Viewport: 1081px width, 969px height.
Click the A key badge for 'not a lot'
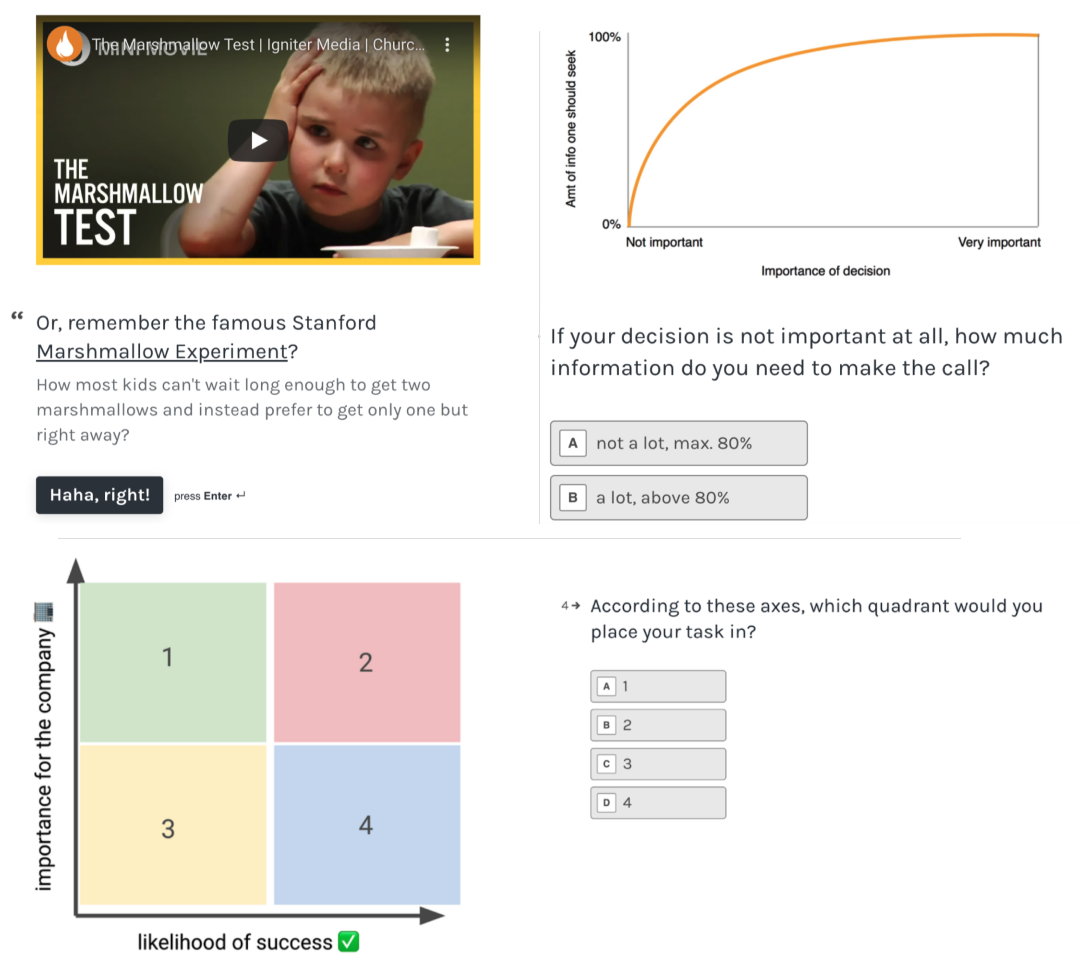tap(573, 443)
